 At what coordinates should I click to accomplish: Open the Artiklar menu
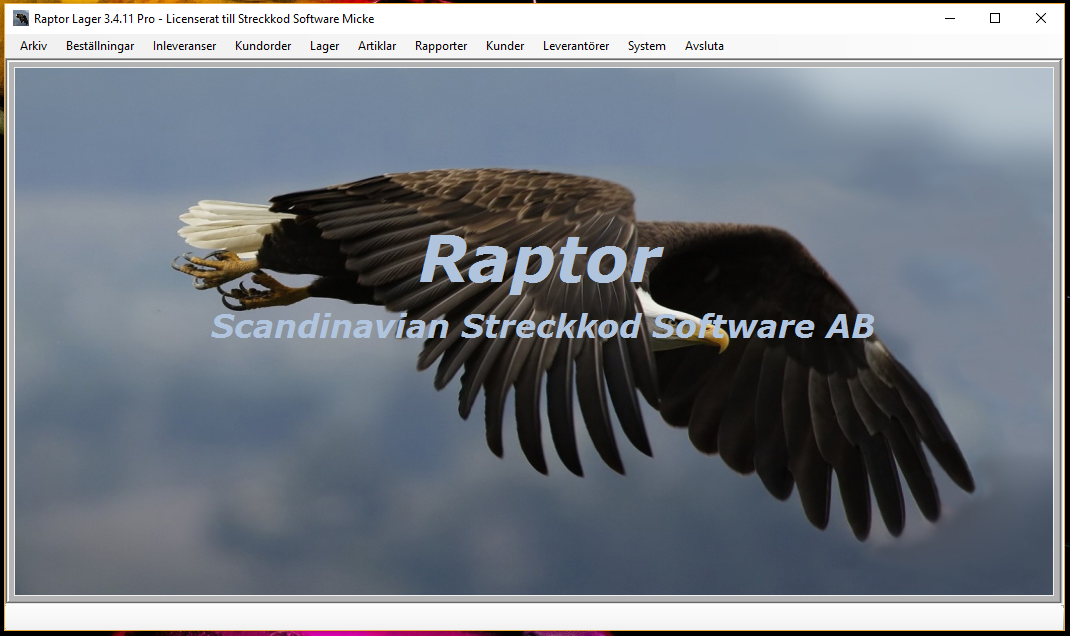point(377,46)
